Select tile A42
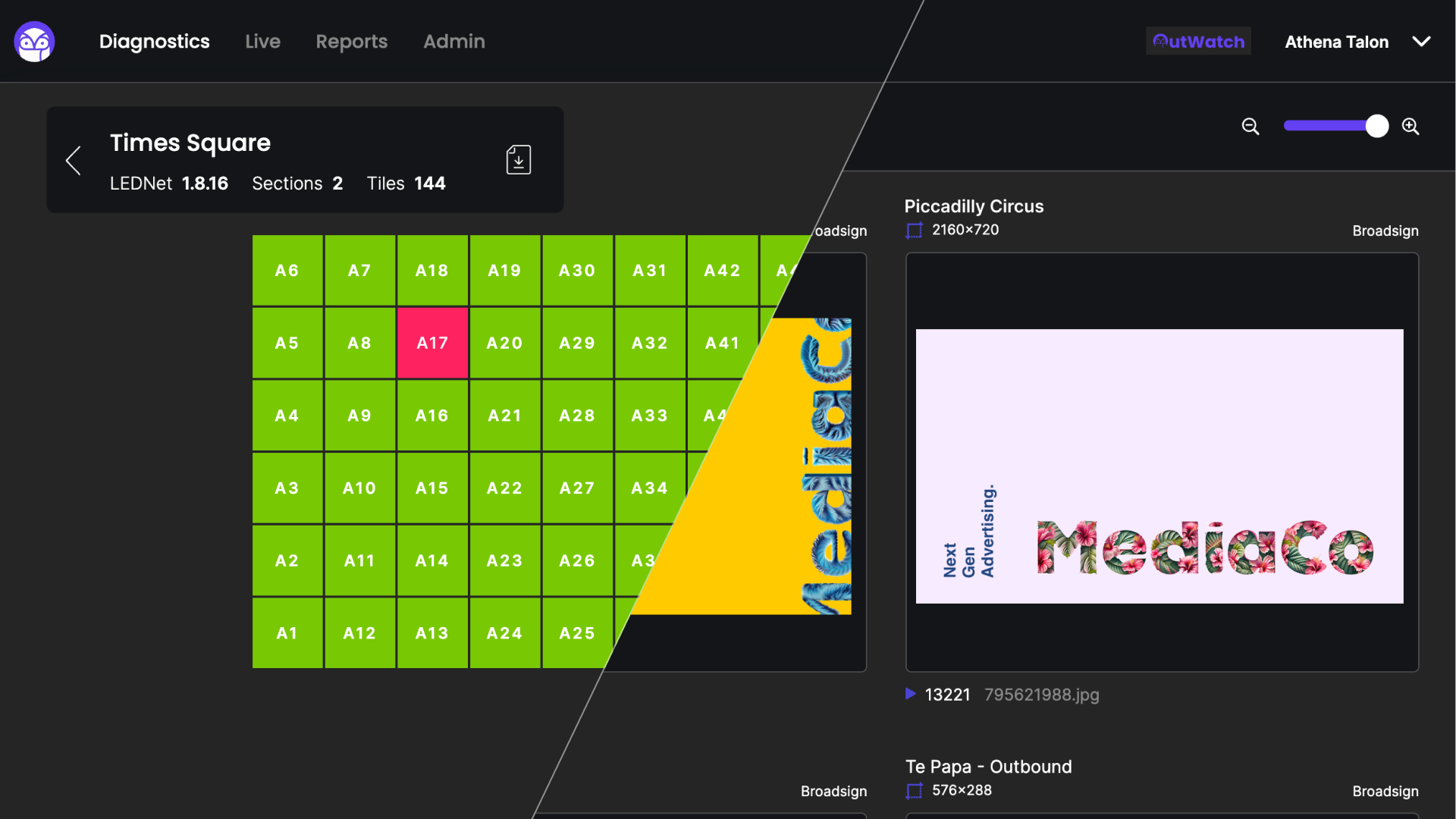 [723, 270]
